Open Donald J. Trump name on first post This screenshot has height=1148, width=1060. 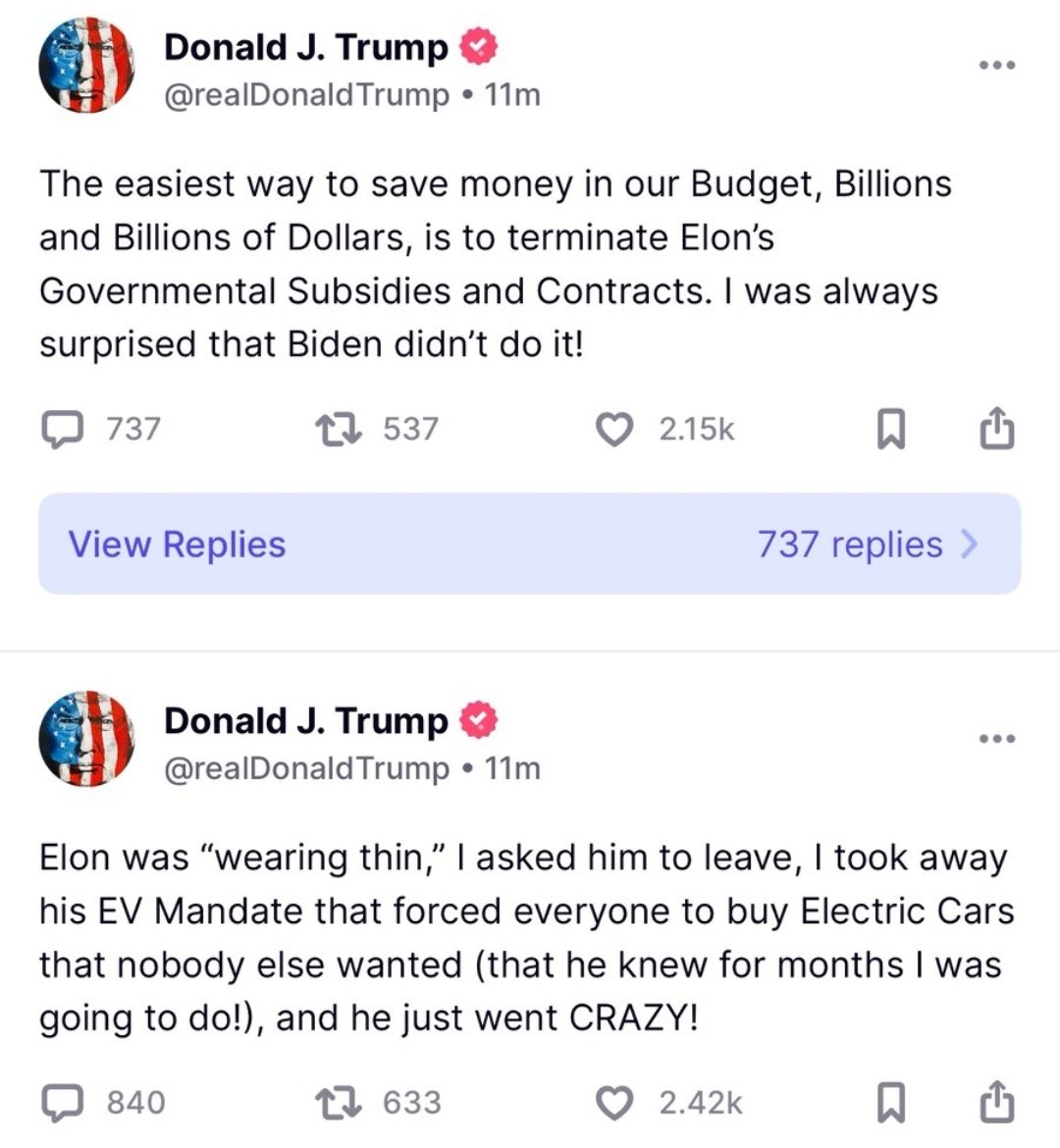pos(305,46)
